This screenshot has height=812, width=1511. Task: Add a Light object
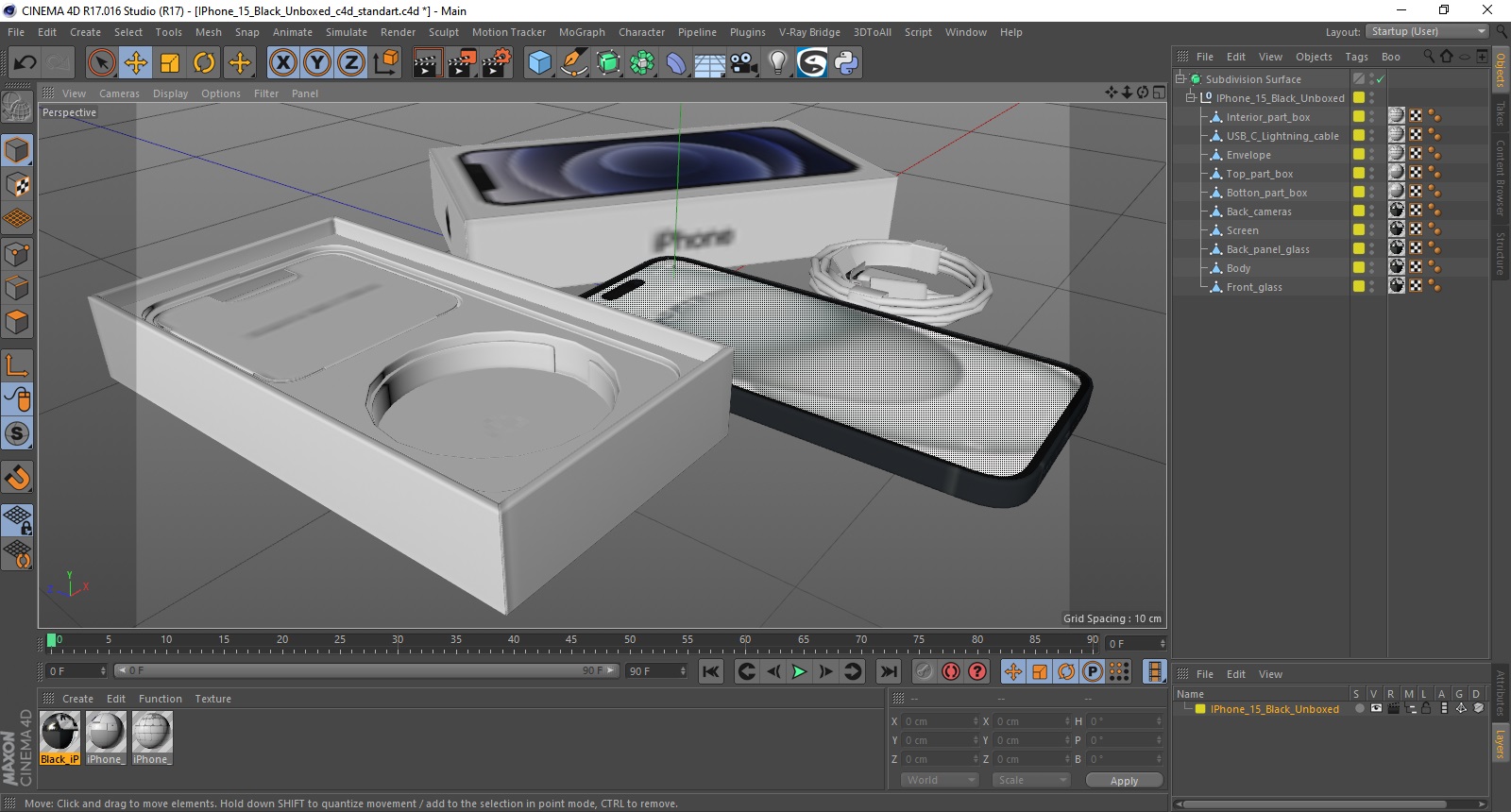778,63
